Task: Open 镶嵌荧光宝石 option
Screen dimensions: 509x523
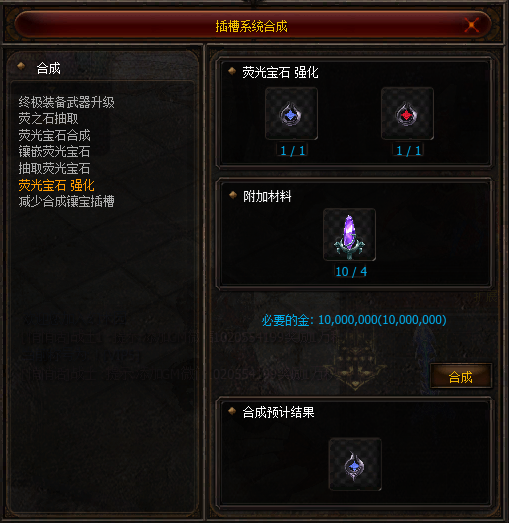Action: point(54,151)
